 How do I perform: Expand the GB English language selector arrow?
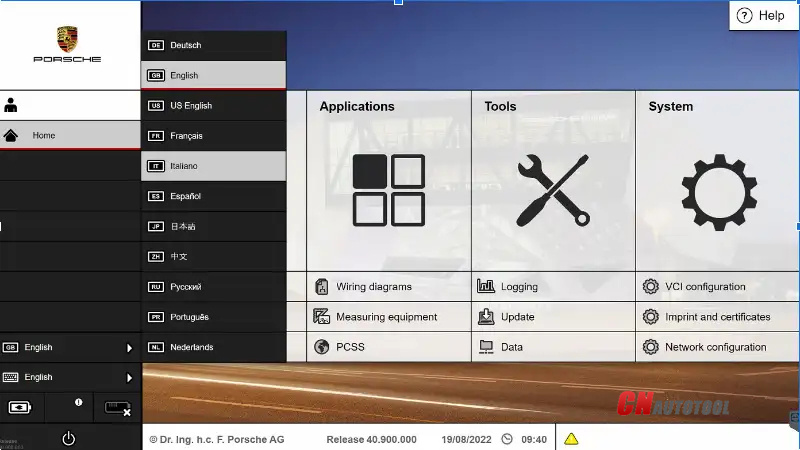click(x=129, y=347)
